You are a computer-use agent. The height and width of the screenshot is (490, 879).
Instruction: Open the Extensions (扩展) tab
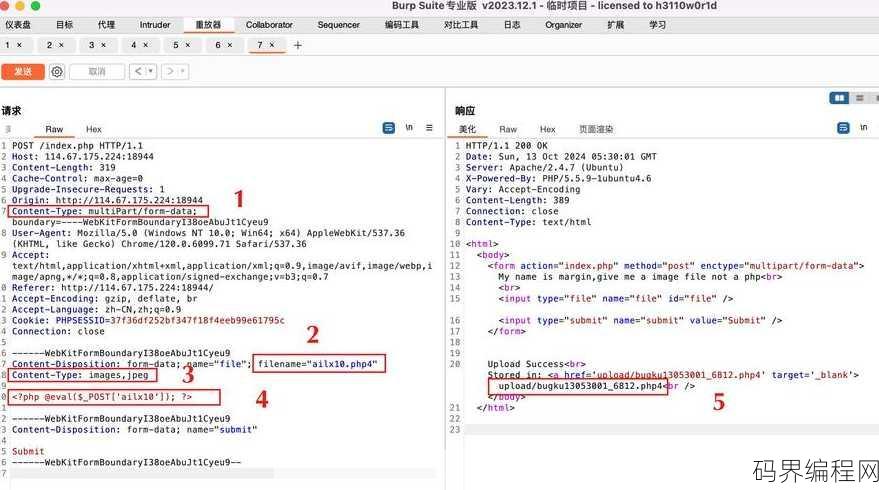tap(616, 25)
